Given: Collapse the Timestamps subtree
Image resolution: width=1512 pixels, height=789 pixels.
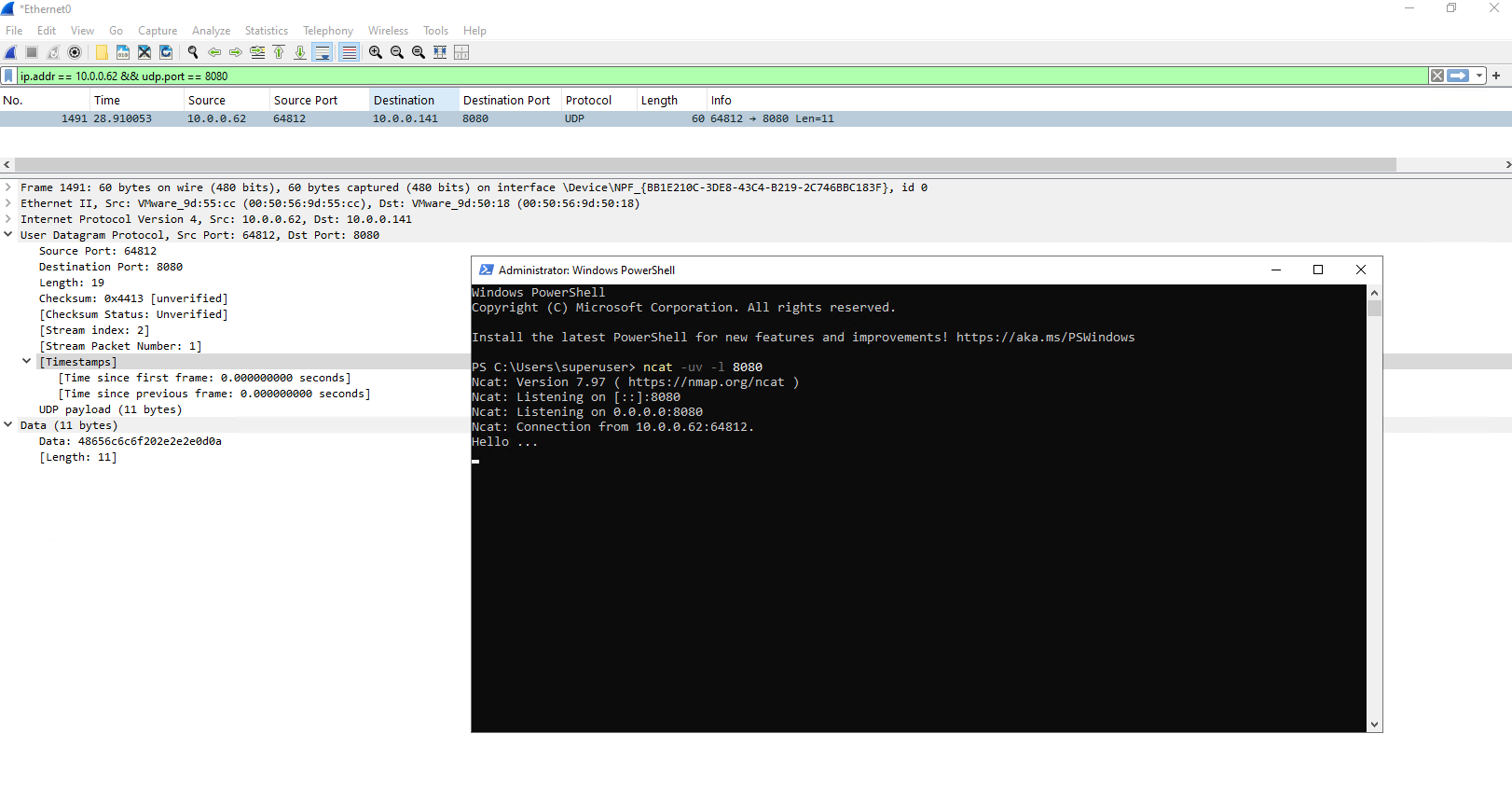Looking at the screenshot, I should click(x=27, y=362).
